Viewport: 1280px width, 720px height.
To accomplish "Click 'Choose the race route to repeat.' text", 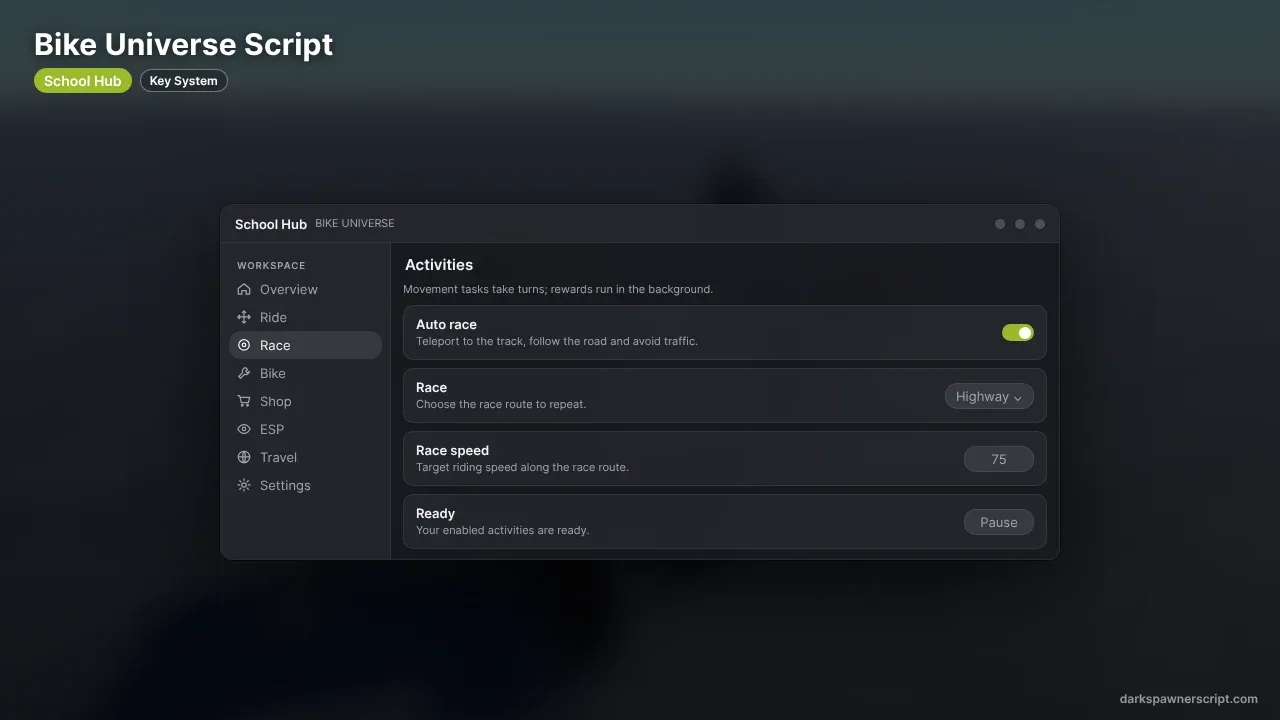I will 501,404.
